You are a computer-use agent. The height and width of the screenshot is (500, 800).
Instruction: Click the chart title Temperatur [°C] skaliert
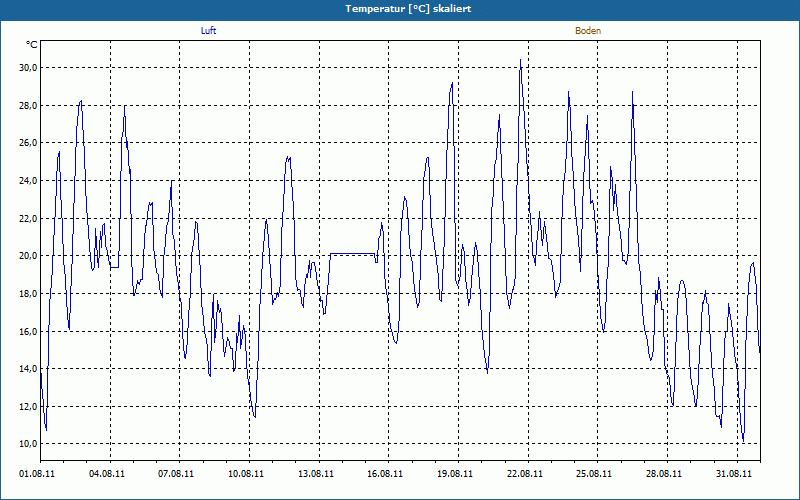click(x=408, y=9)
